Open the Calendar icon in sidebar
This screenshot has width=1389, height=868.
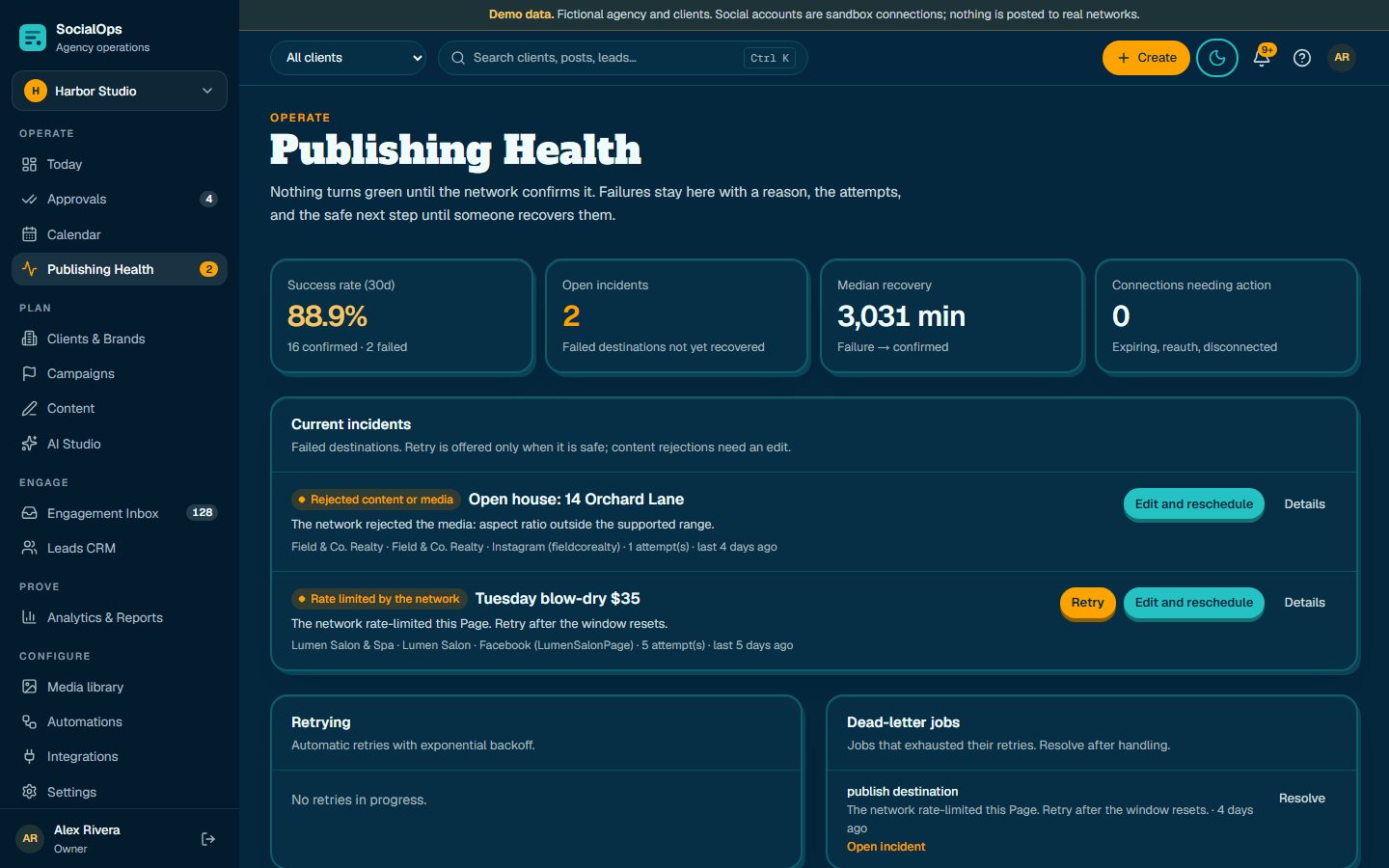point(29,234)
